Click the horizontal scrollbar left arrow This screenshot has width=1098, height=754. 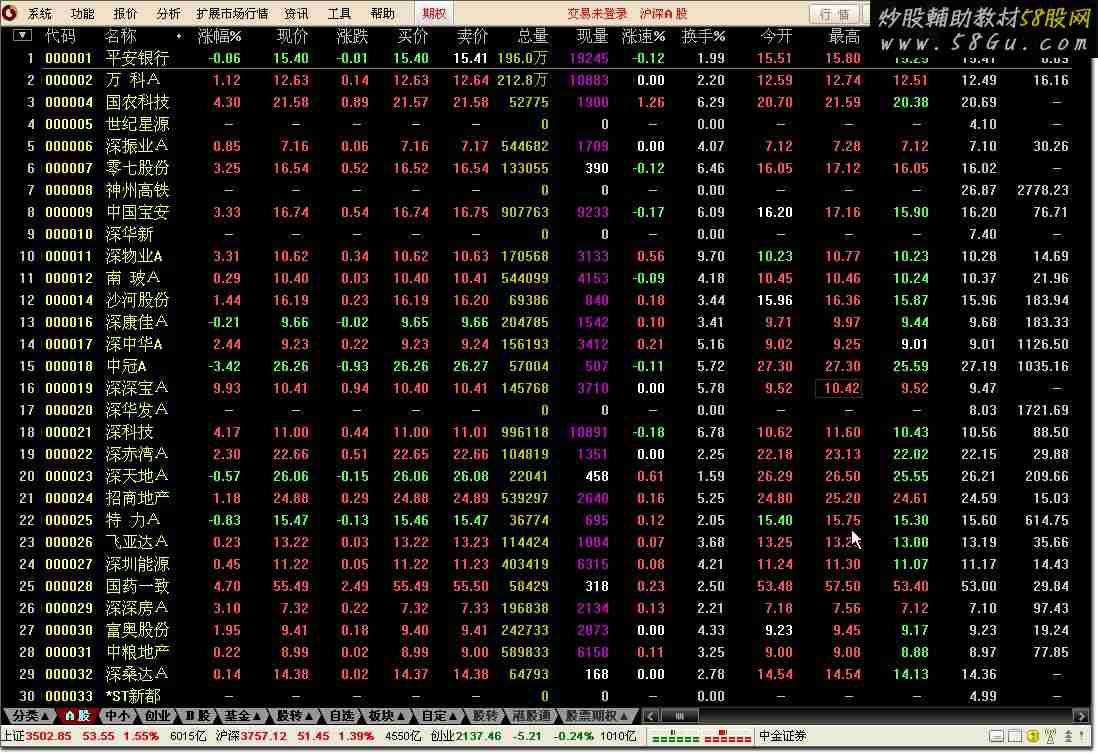(651, 715)
